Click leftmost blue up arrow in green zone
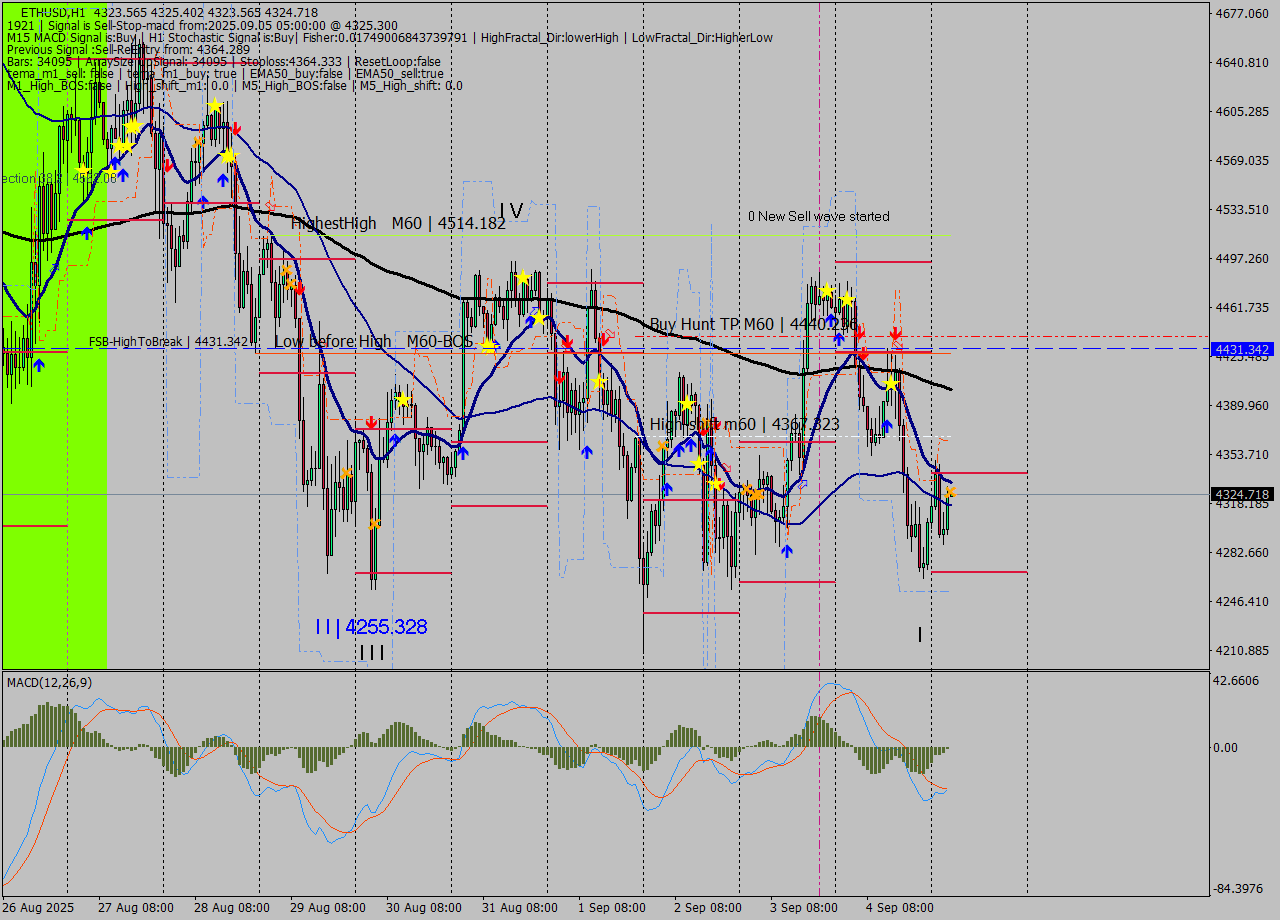This screenshot has height=920, width=1280. tap(38, 365)
